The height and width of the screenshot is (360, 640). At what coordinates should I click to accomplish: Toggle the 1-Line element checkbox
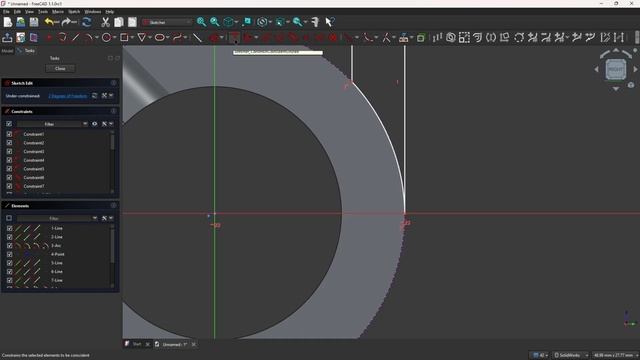coord(9,228)
